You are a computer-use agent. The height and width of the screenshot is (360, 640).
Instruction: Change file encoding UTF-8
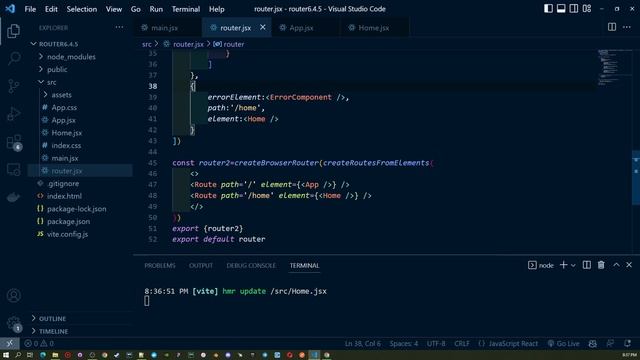tap(436, 344)
